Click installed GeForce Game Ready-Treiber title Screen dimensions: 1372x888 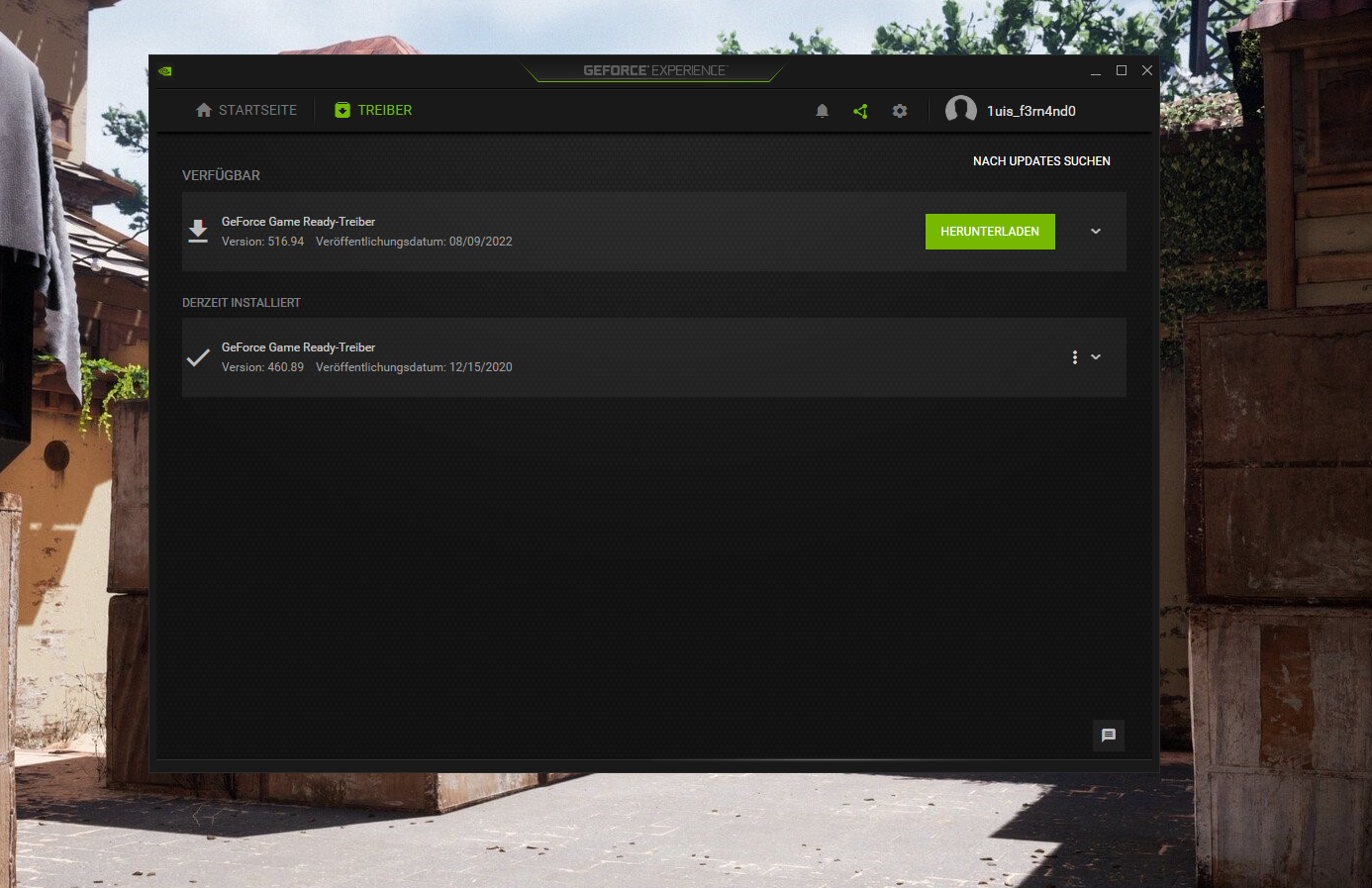click(298, 347)
